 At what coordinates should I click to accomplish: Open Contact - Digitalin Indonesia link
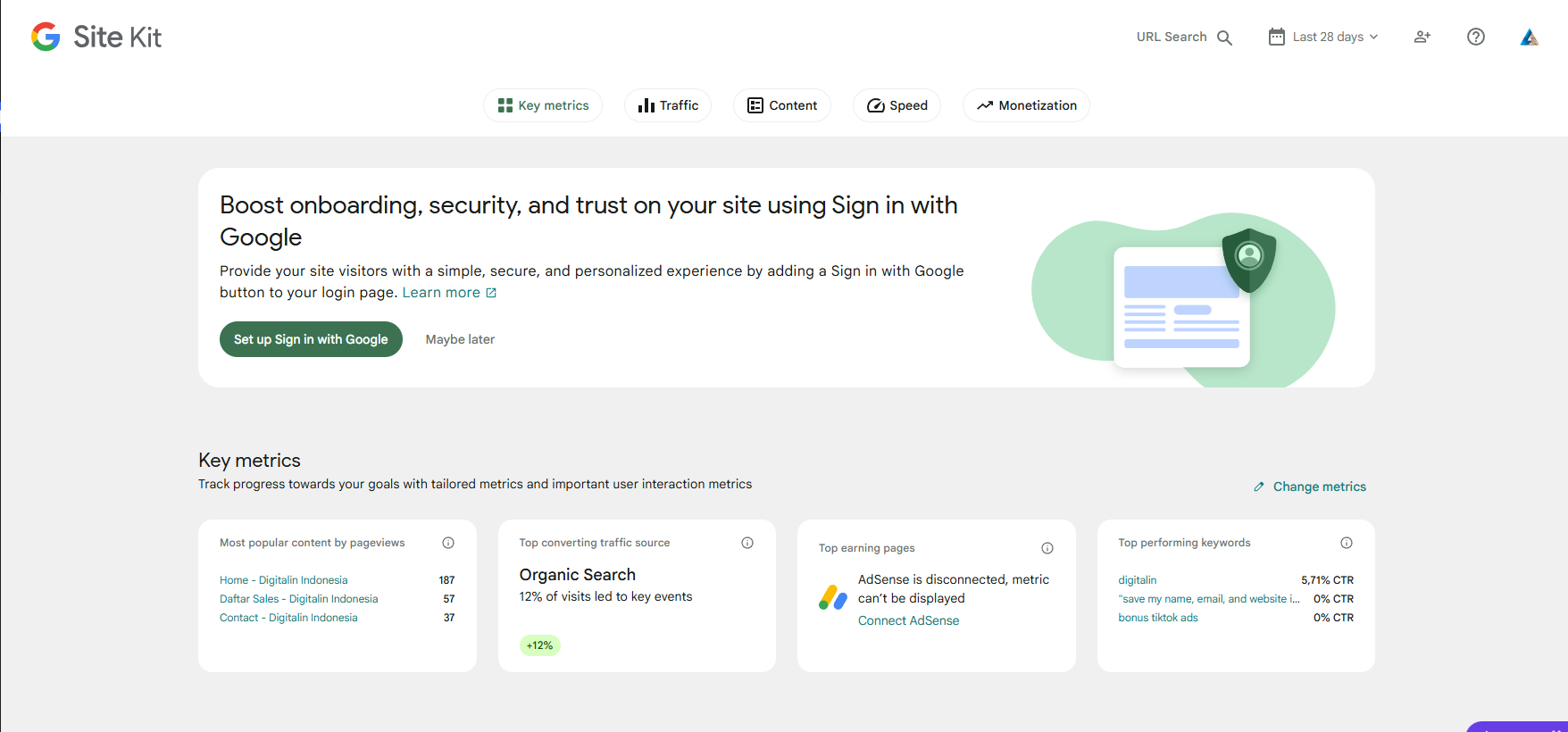[x=288, y=618]
